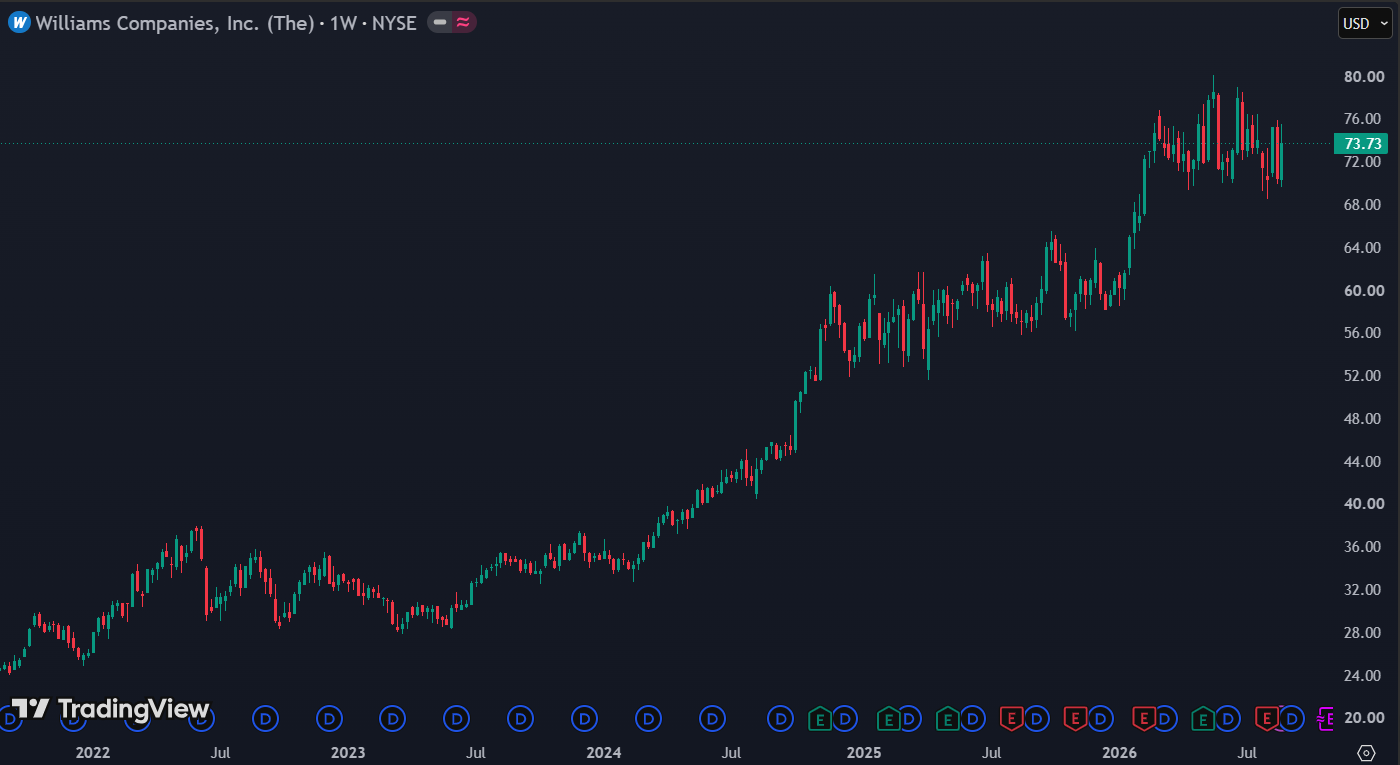Click the 60.00 price axis label
Screen dimensions: 1400x765
[1364, 291]
